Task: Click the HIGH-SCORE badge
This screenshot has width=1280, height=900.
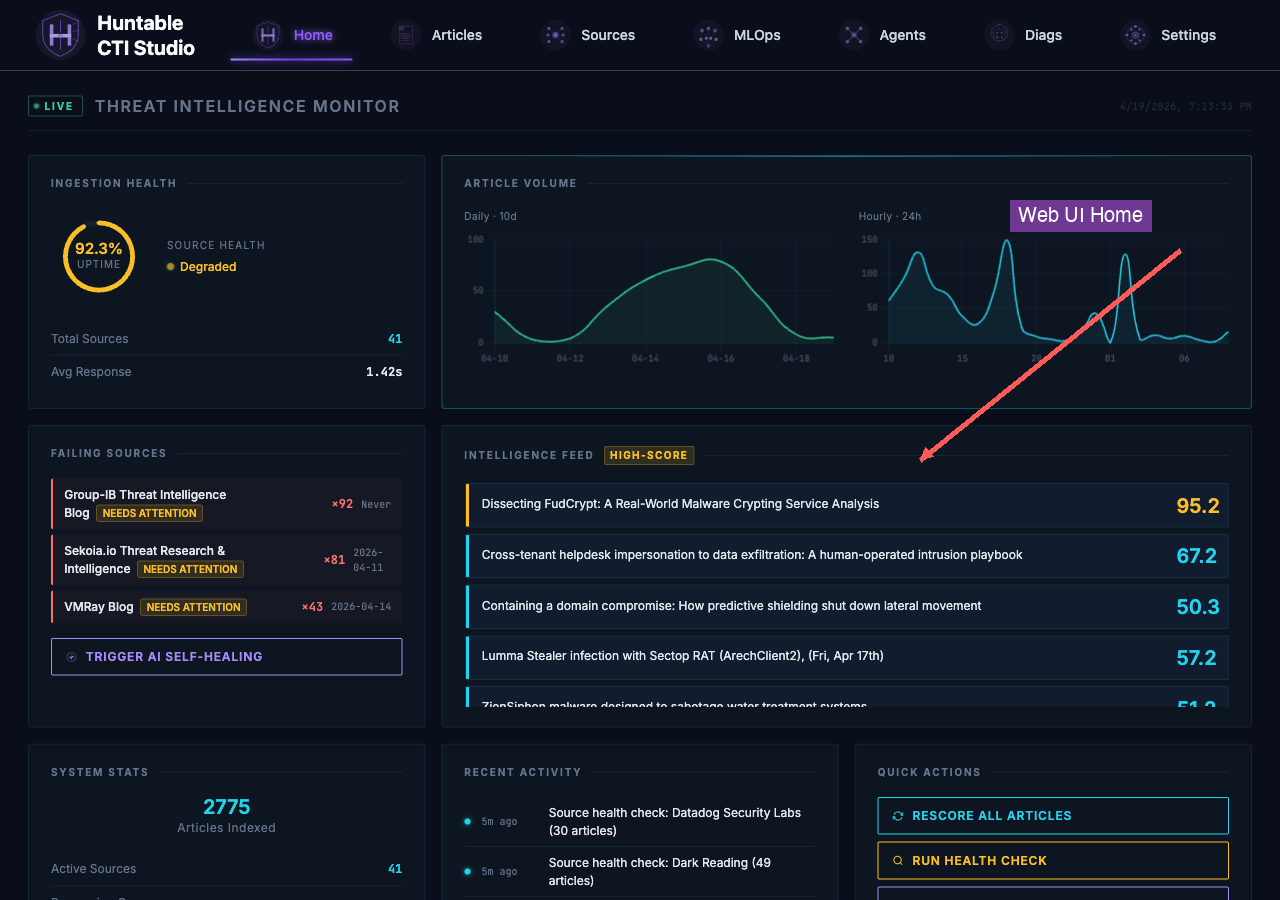Action: click(649, 455)
